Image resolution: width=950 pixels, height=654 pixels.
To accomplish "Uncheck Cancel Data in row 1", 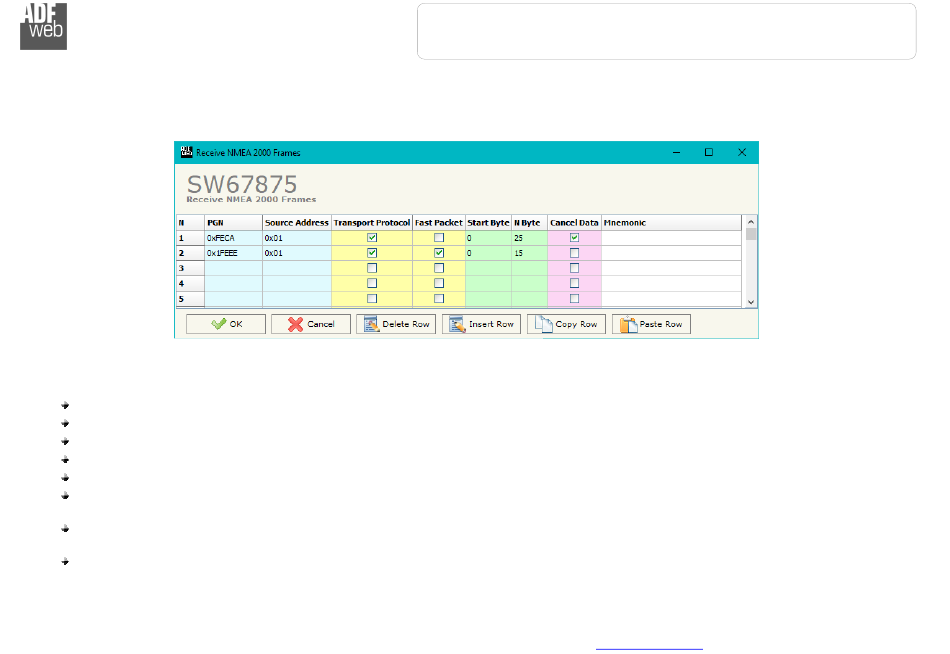I will 574,238.
